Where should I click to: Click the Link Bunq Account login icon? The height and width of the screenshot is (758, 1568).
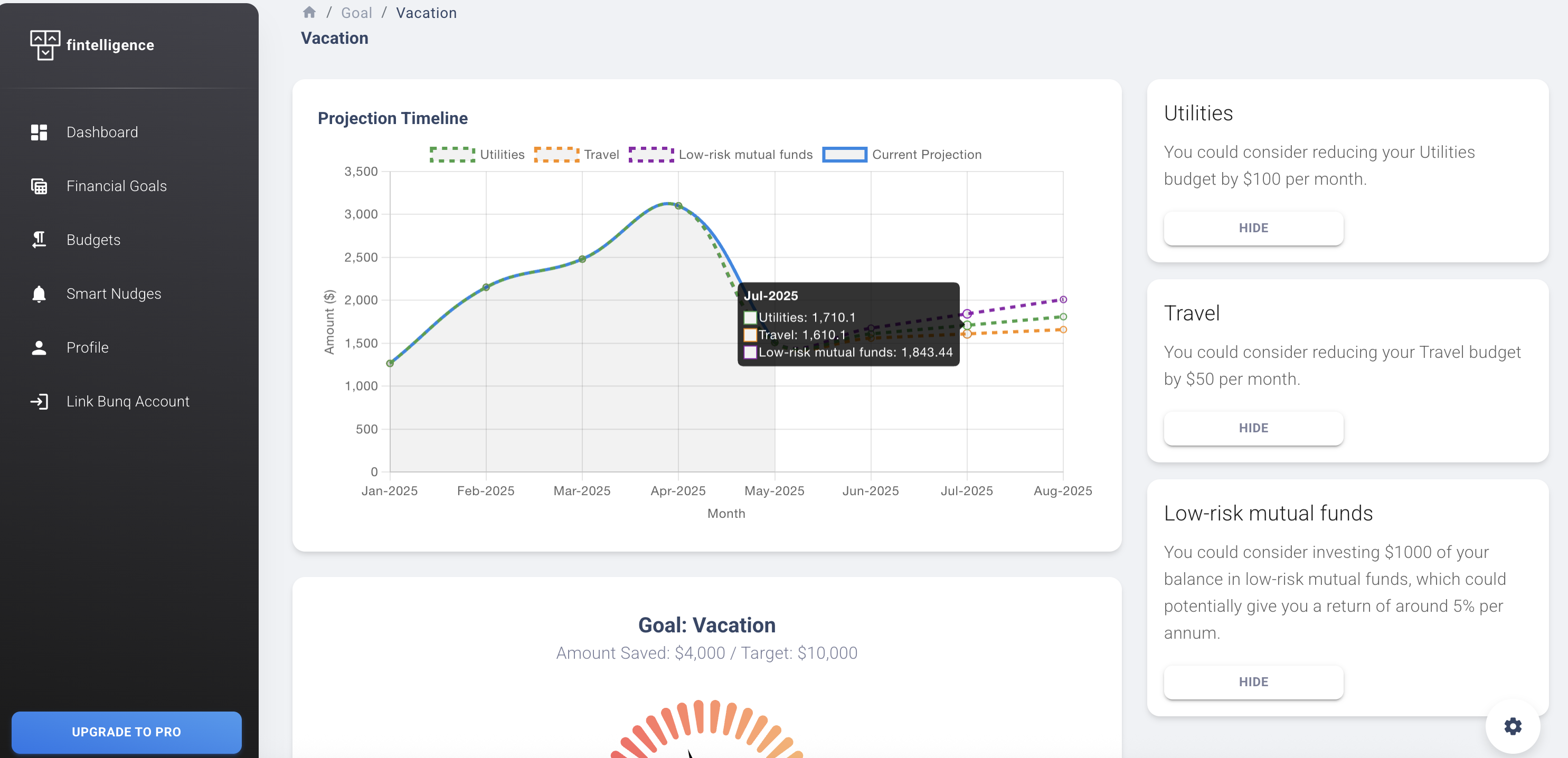pyautogui.click(x=39, y=402)
